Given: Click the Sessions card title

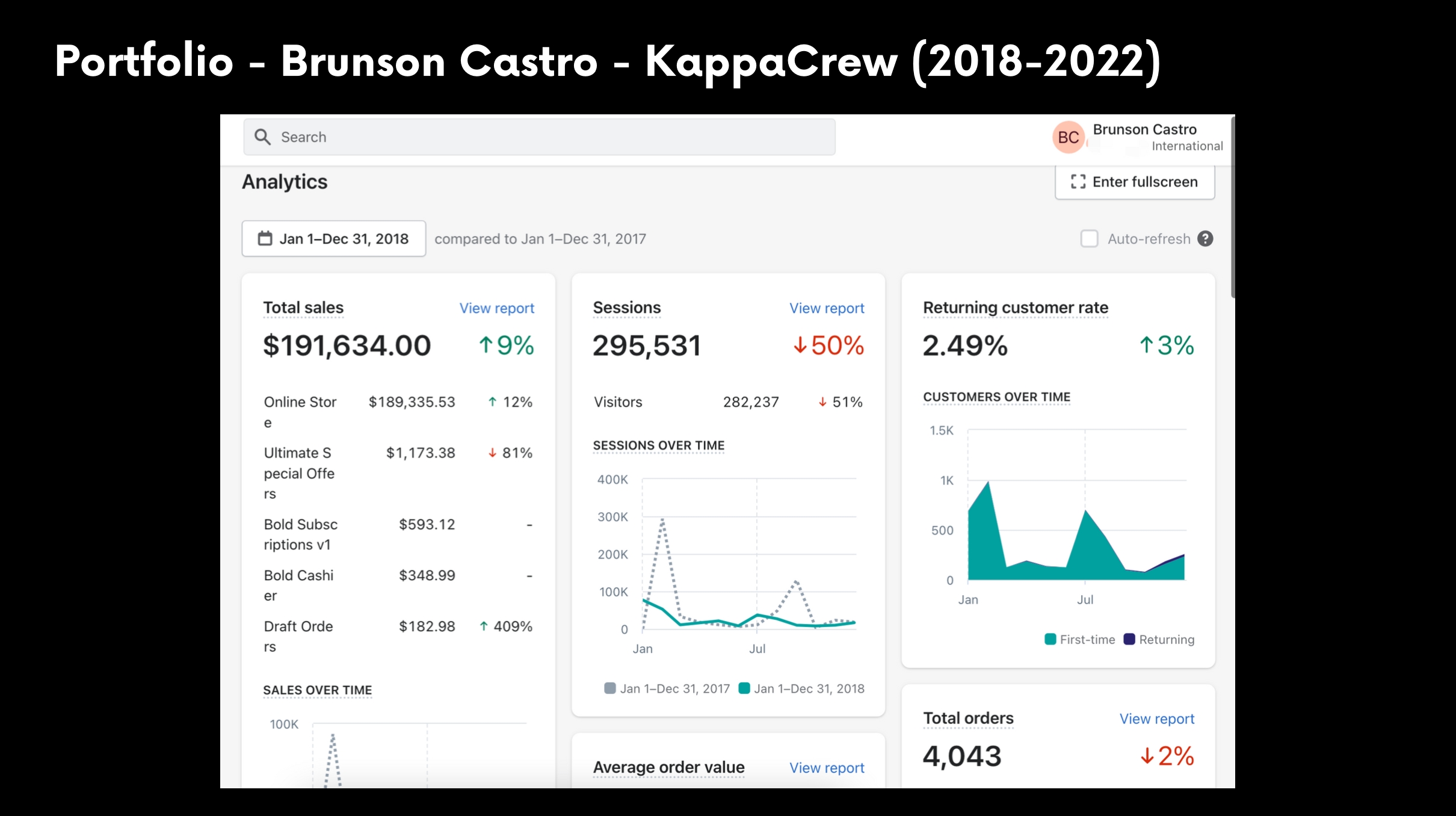Looking at the screenshot, I should tap(627, 308).
